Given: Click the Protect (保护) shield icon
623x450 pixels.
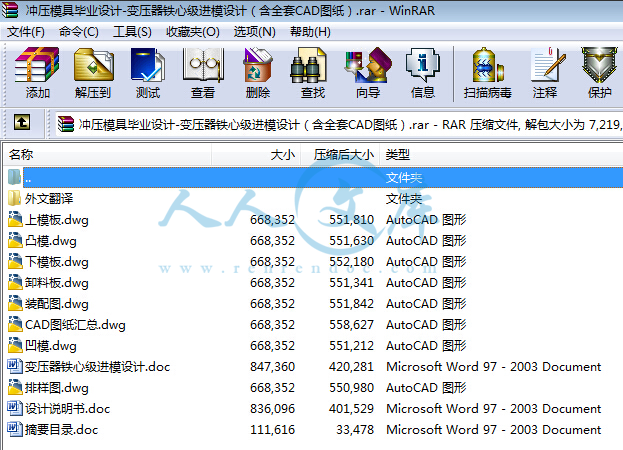Looking at the screenshot, I should coord(600,65).
